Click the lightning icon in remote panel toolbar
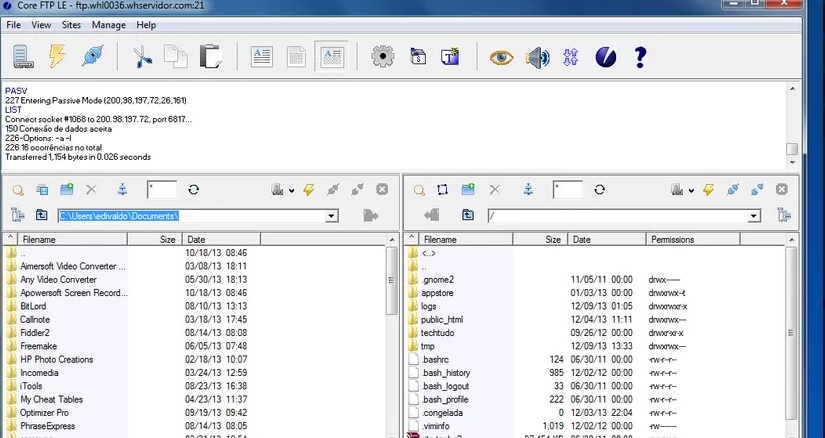This screenshot has height=438, width=825. coord(709,190)
